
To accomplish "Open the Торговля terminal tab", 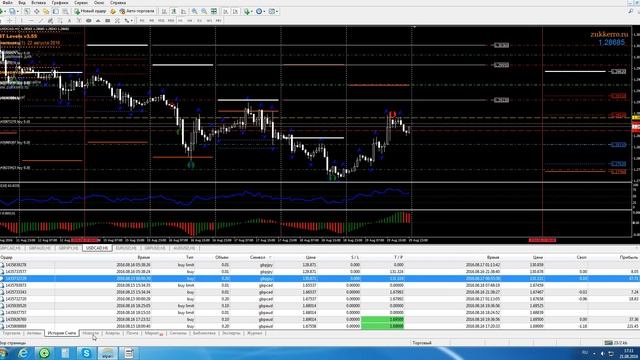I will [11, 333].
